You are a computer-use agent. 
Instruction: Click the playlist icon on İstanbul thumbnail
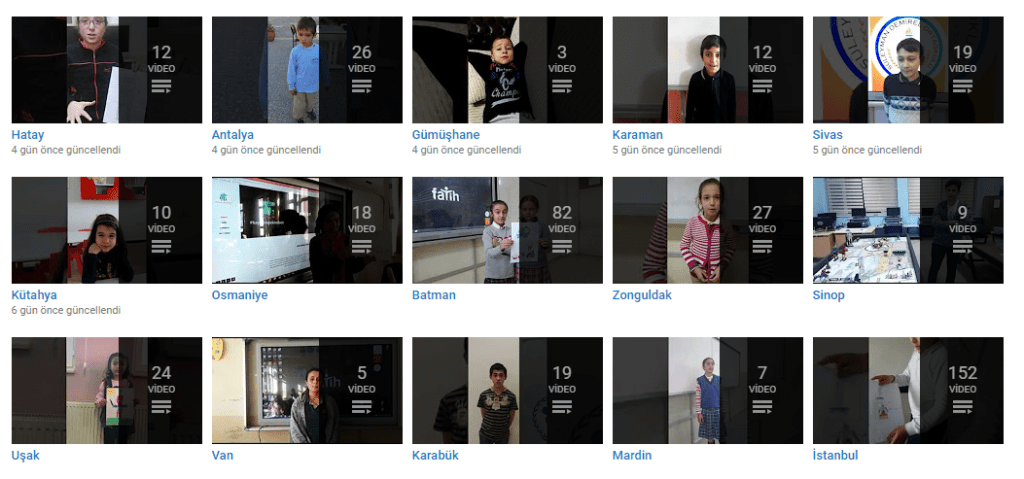[963, 406]
